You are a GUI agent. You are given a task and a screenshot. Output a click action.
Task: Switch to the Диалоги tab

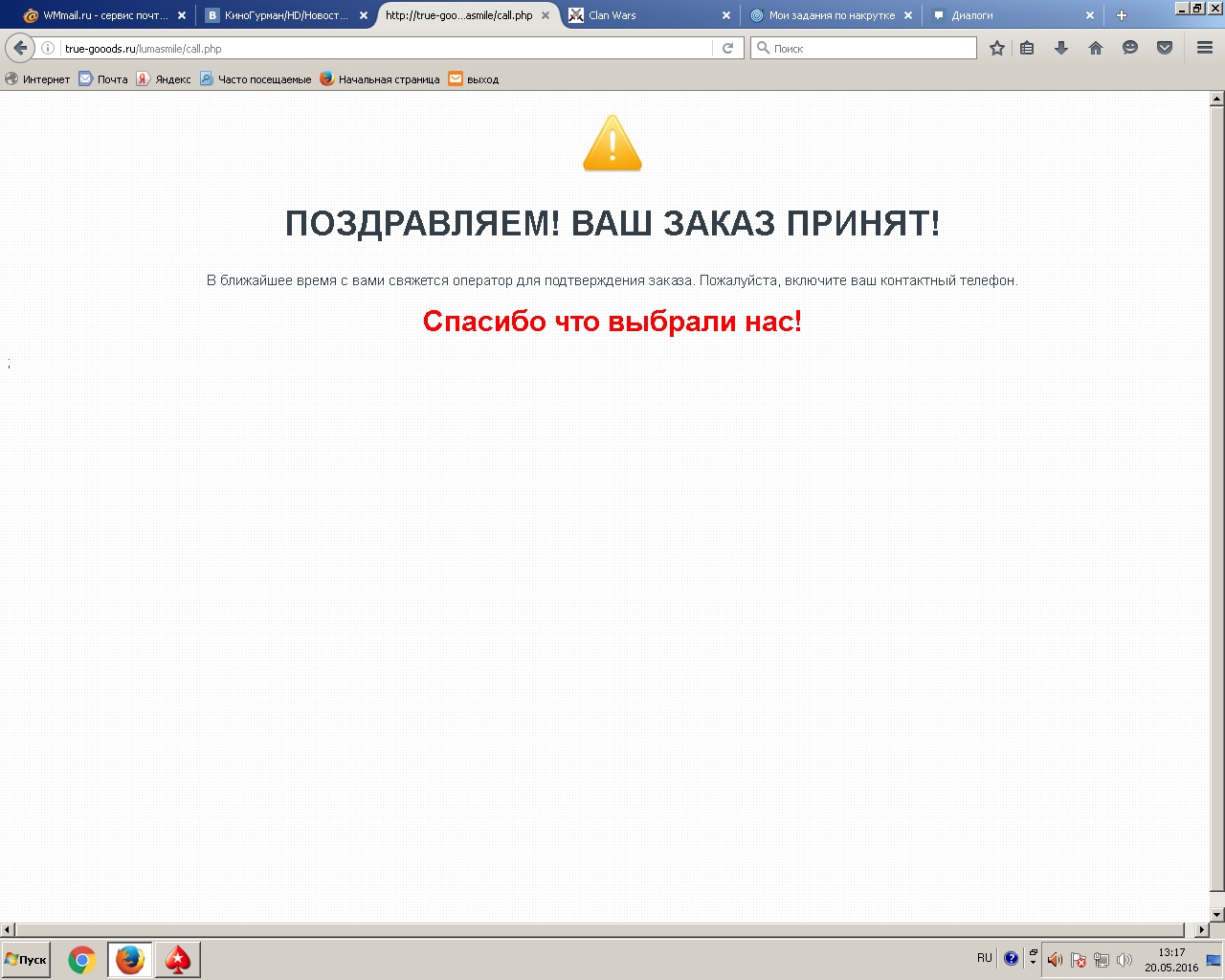(x=1013, y=15)
